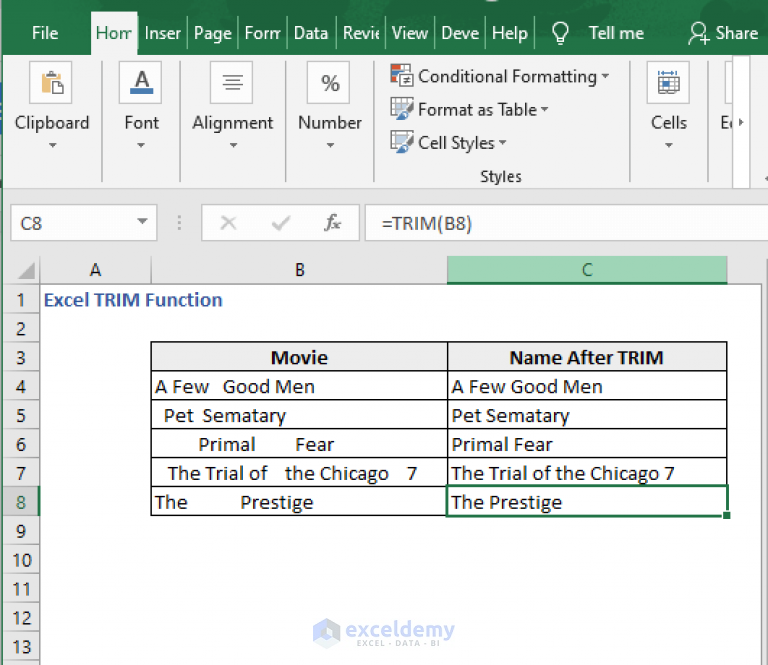Click the Conditional Formatting label
768x665 pixels.
tap(507, 76)
